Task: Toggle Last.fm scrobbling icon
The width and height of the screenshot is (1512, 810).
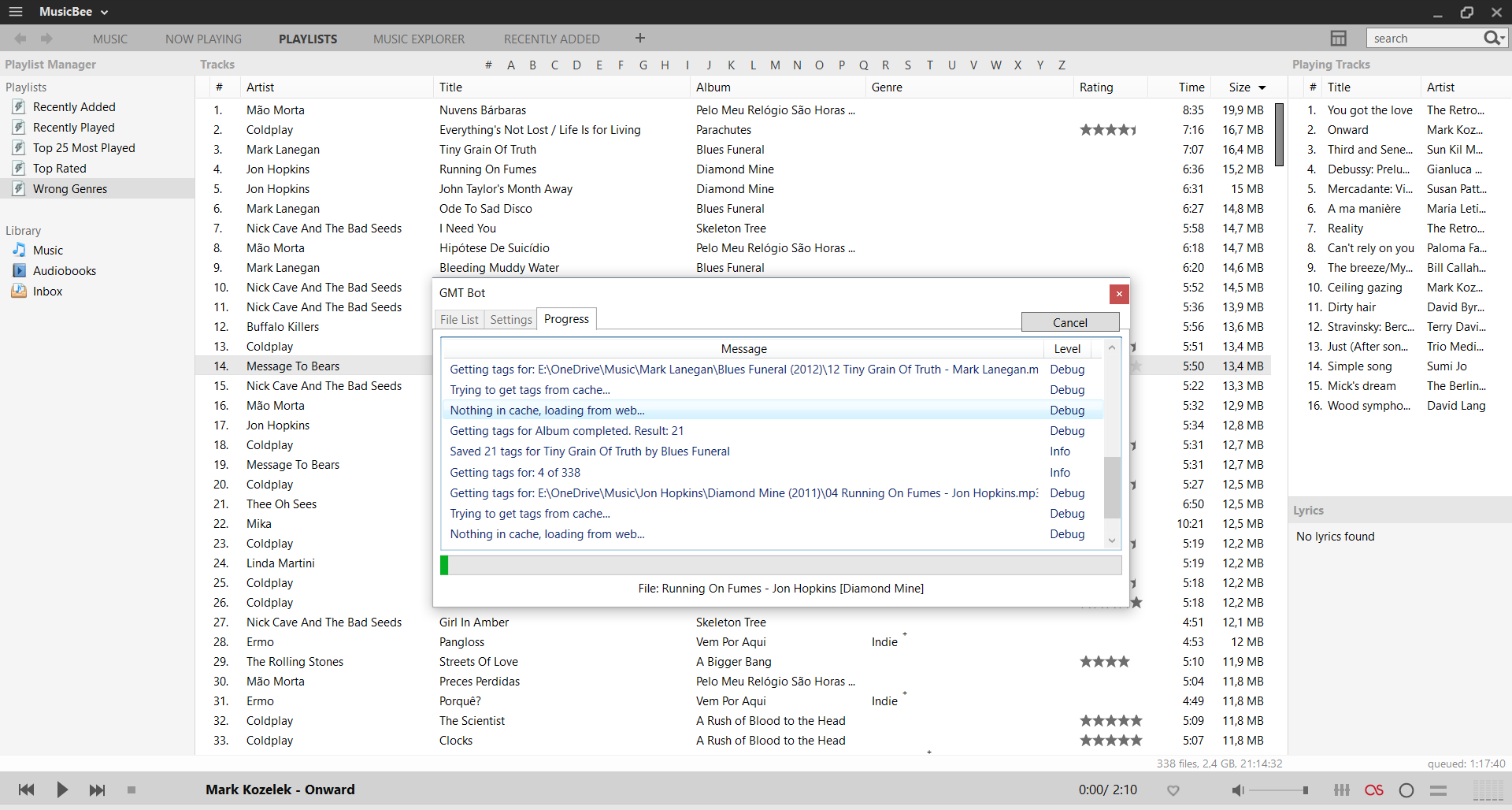Action: click(x=1374, y=790)
